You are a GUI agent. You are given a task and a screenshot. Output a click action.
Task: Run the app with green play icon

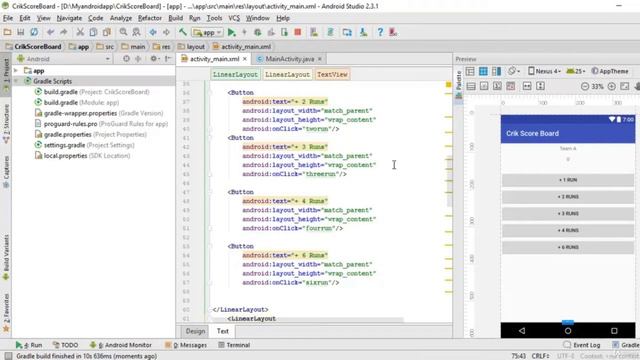tap(231, 32)
